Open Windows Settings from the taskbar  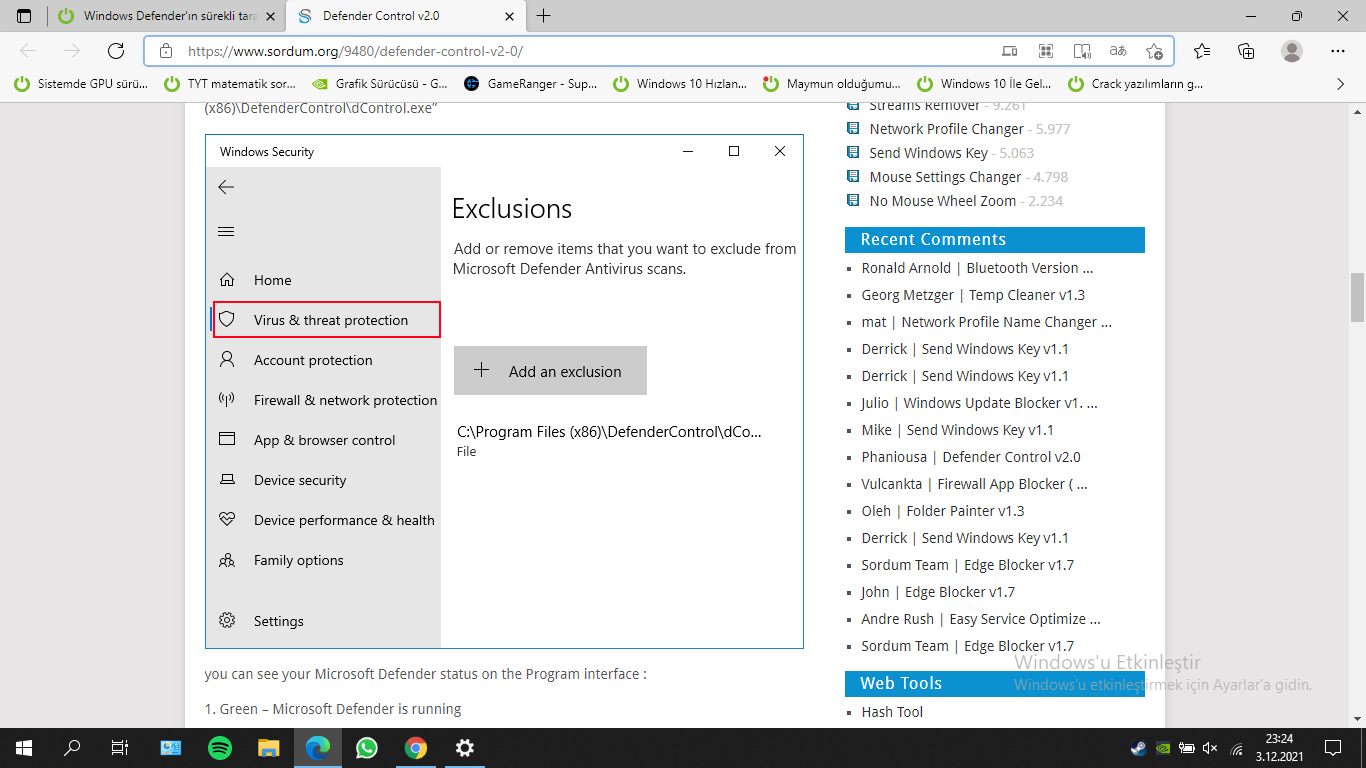pos(465,748)
